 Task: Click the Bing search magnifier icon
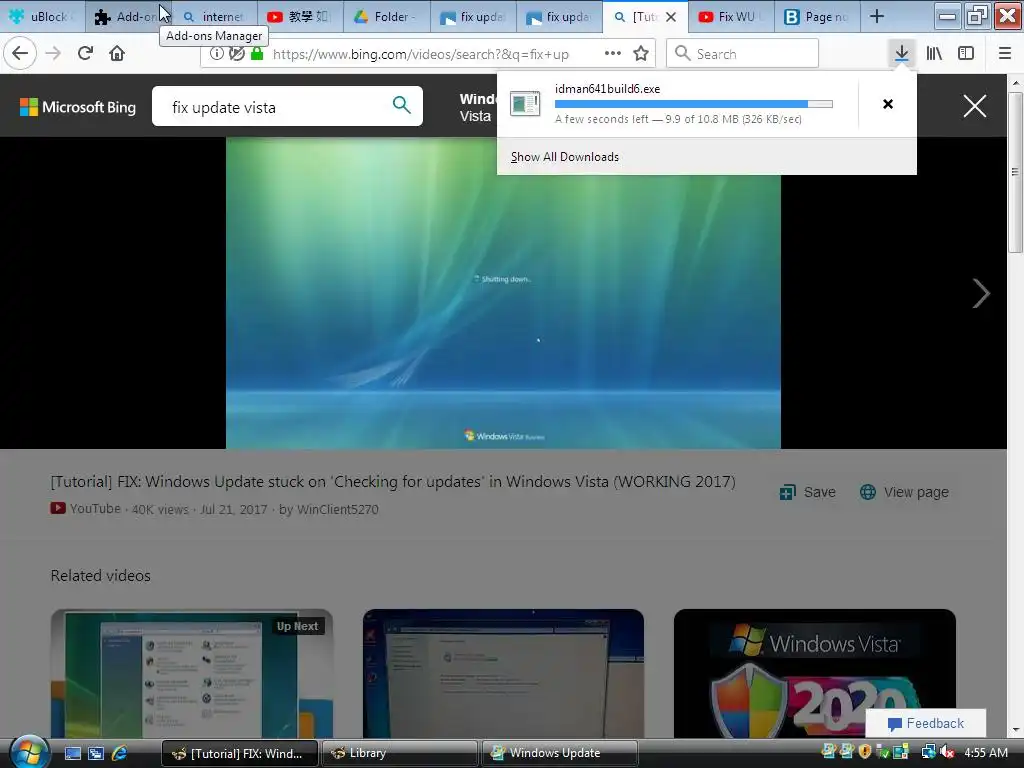tap(402, 104)
